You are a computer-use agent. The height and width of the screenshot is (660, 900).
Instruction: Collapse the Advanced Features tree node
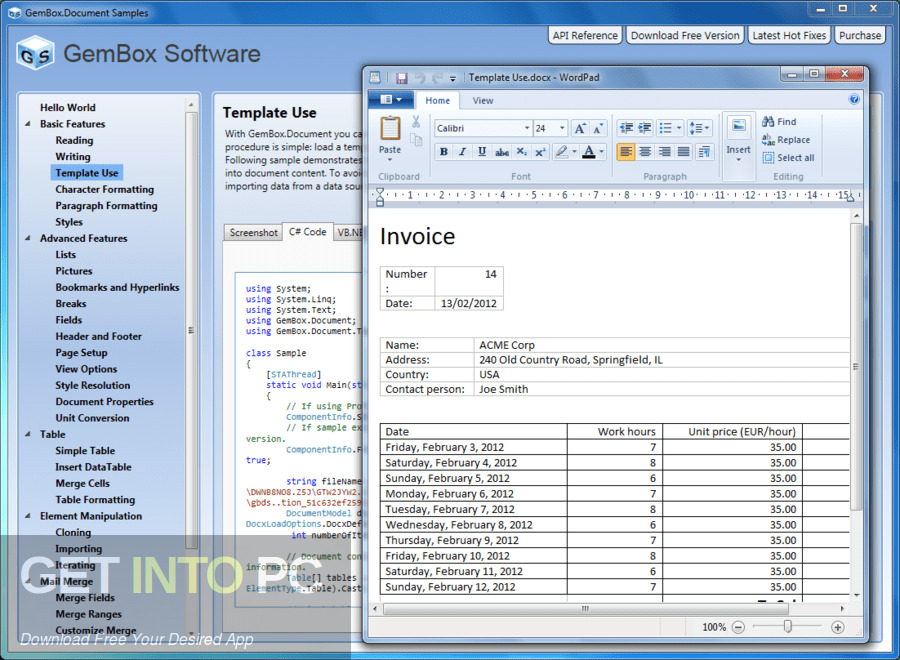pyautogui.click(x=28, y=238)
